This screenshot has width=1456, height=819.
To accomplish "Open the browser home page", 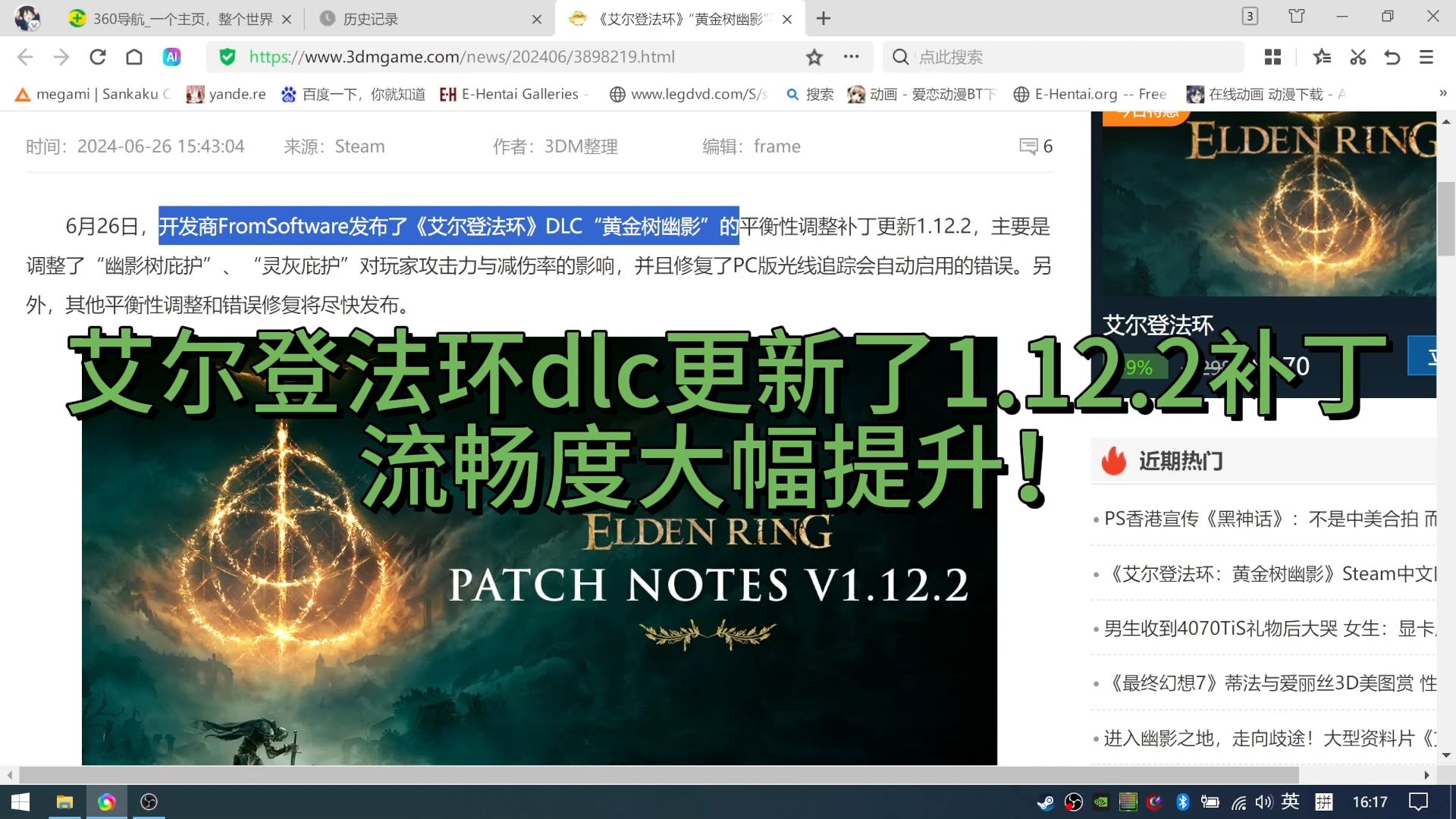I will 134,57.
